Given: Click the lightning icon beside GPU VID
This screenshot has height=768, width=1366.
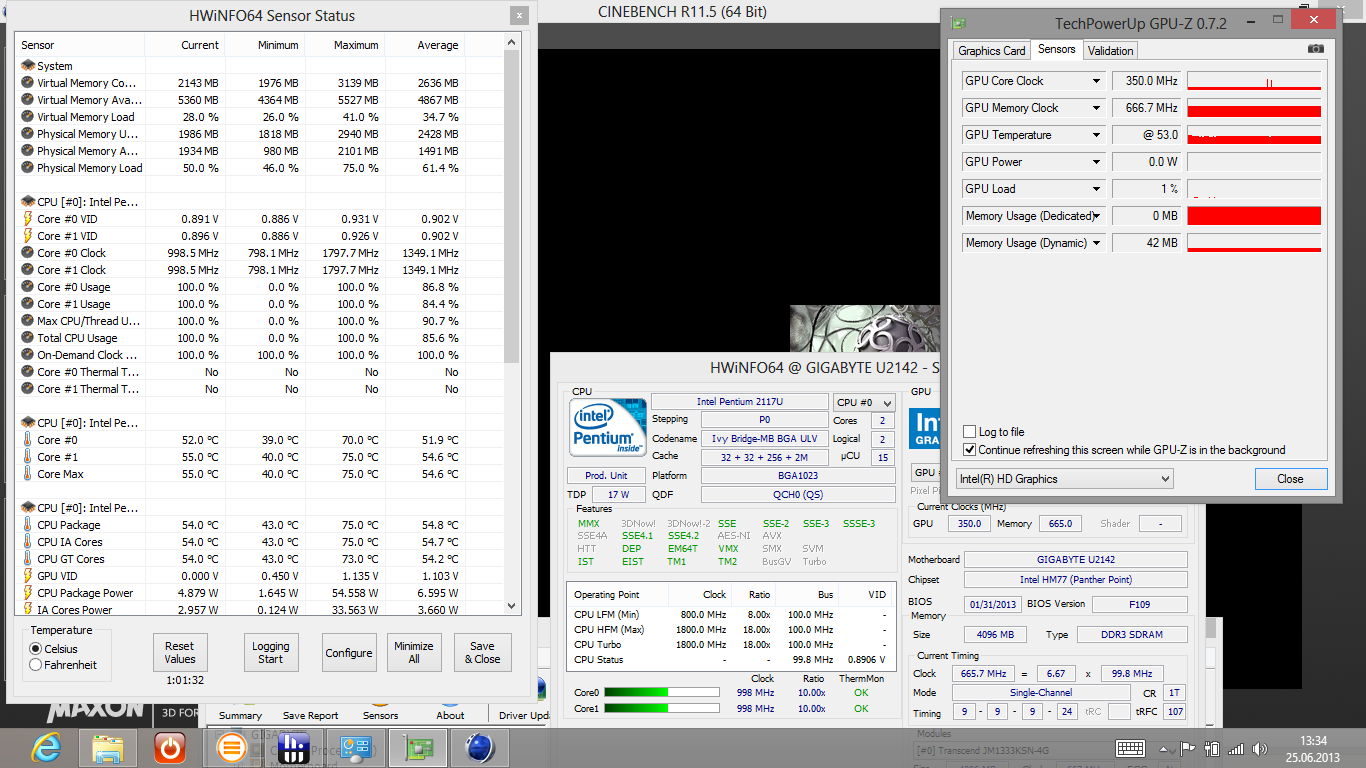Looking at the screenshot, I should [x=28, y=576].
